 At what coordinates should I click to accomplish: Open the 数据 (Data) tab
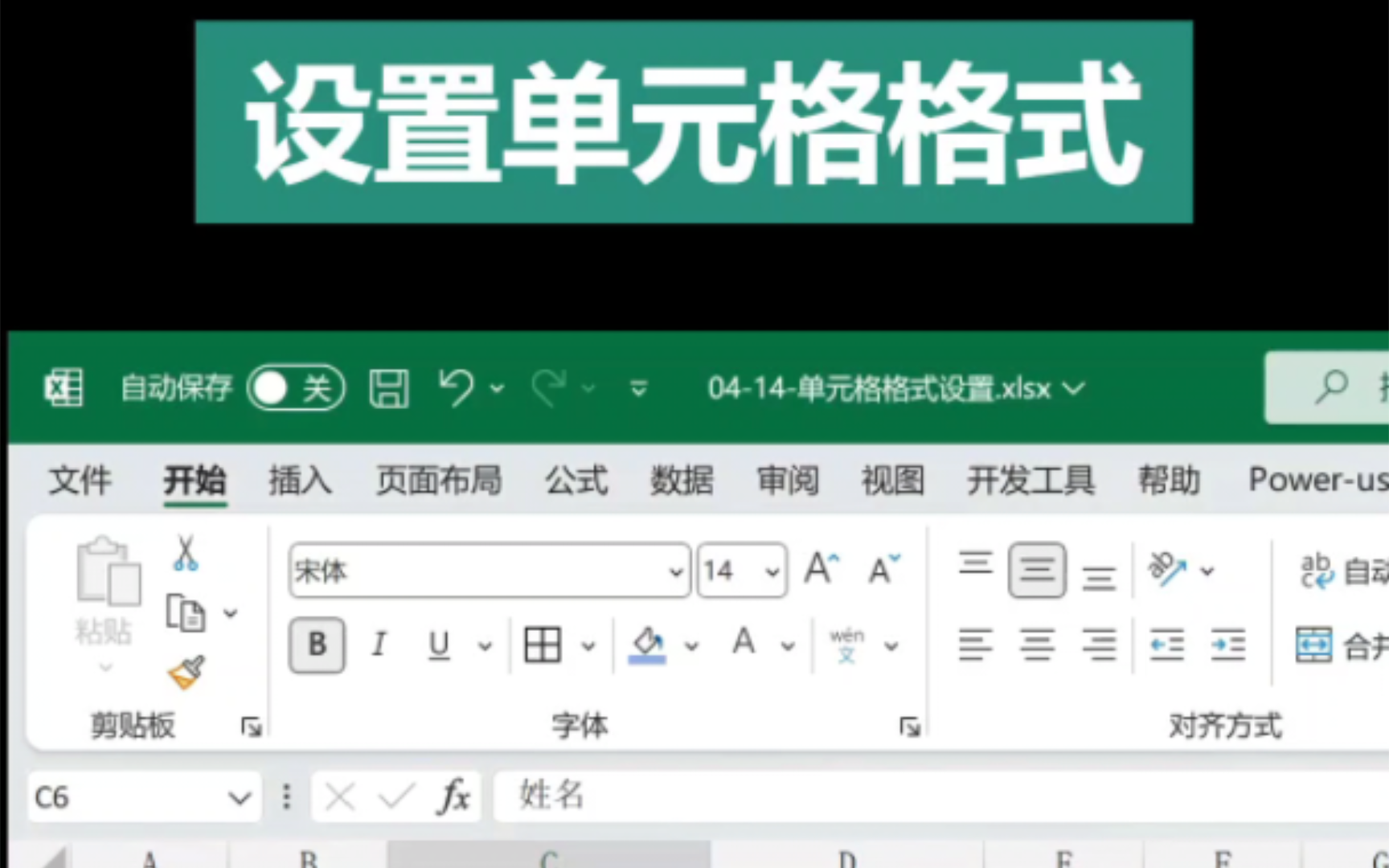pos(682,481)
